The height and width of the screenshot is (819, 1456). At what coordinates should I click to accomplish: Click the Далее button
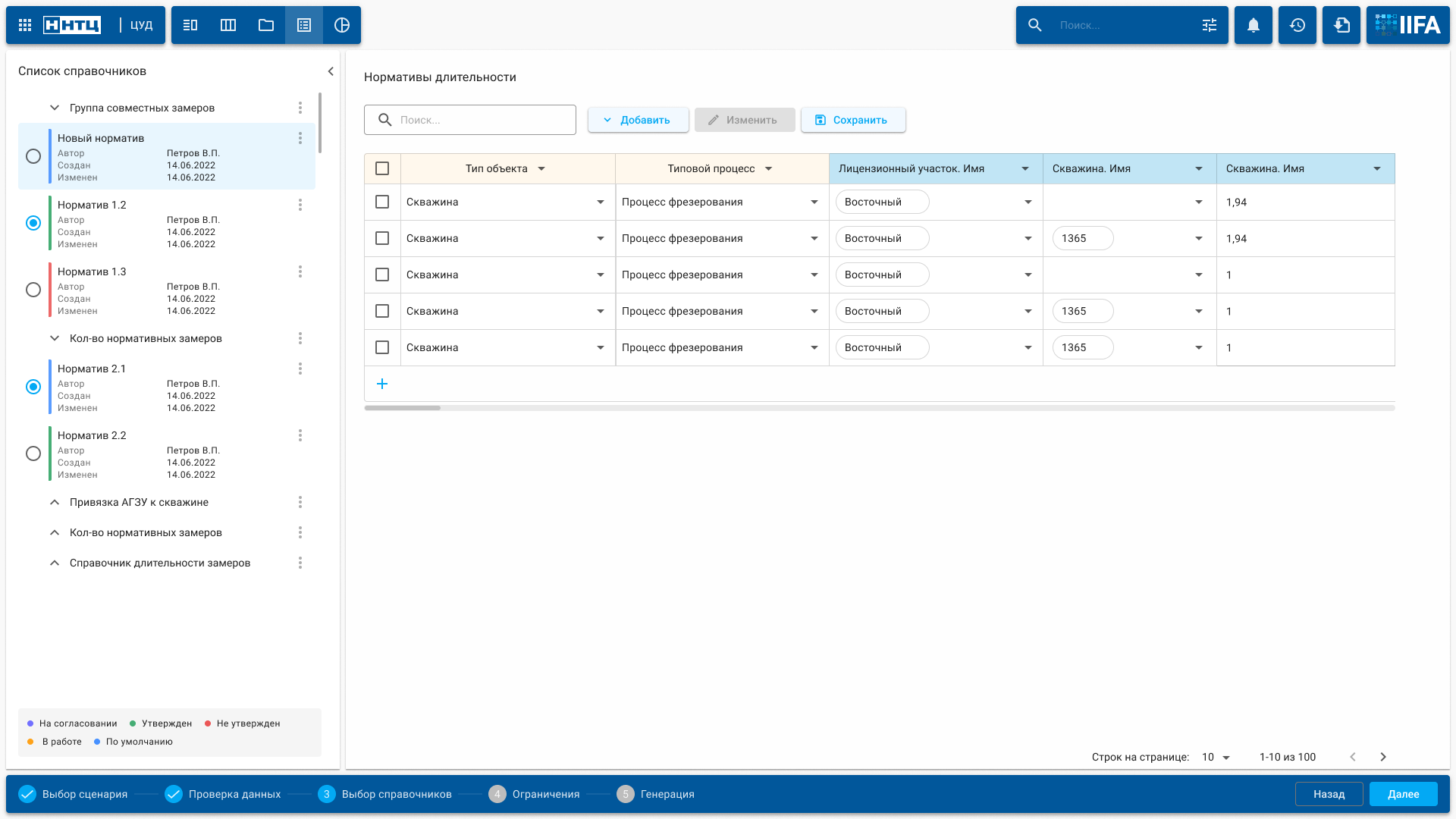(x=1403, y=794)
